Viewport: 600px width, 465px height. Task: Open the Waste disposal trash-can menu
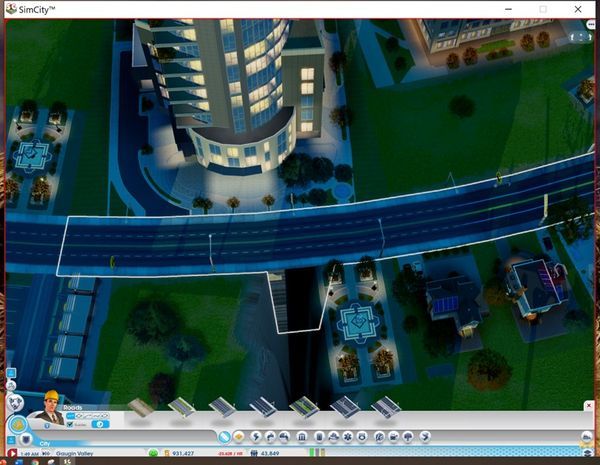point(319,437)
